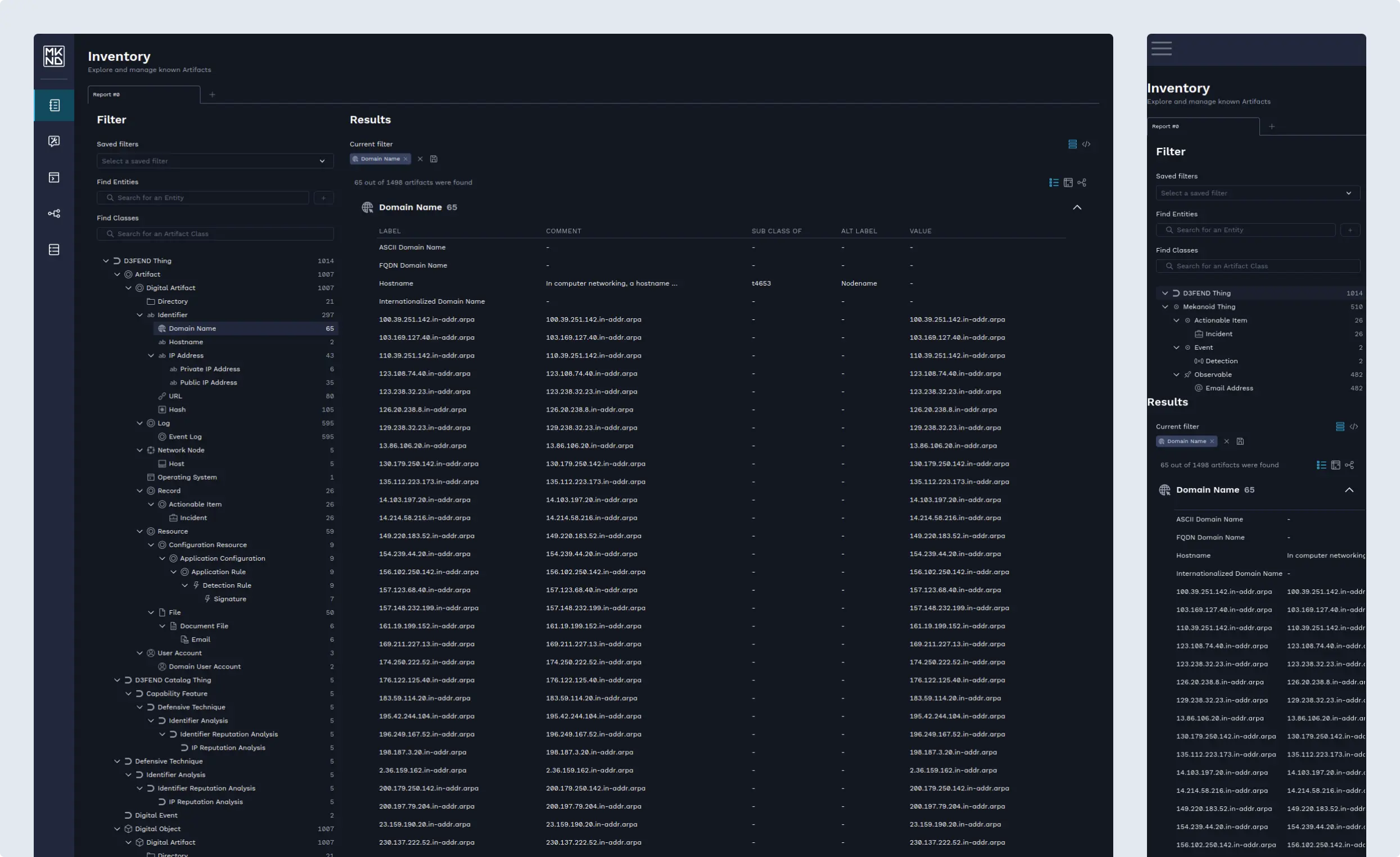Switch results to code view

coord(1087,144)
